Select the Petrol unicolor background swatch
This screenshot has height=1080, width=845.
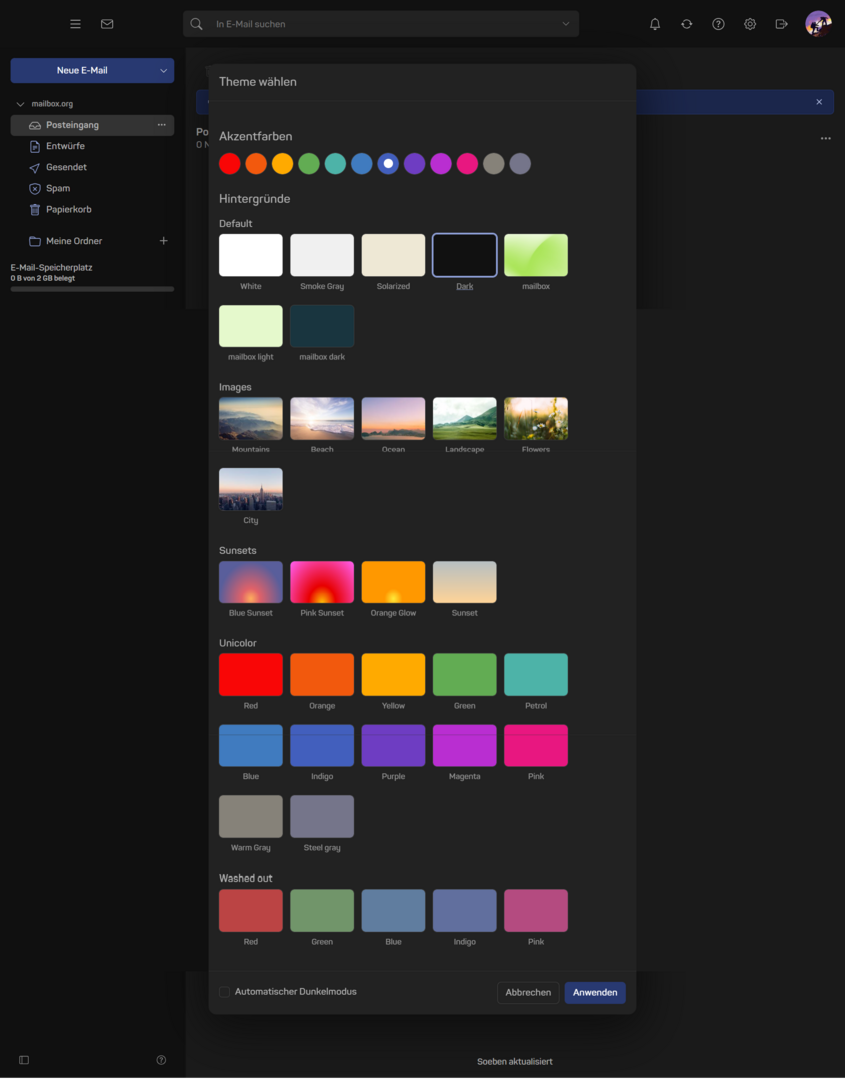point(536,675)
